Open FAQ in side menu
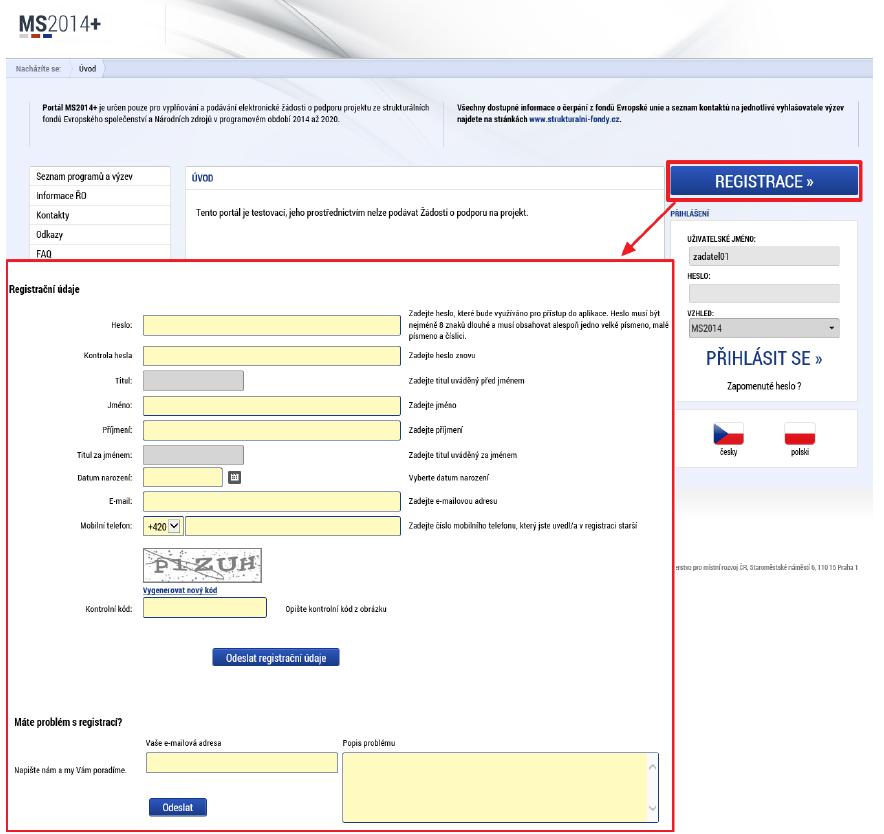 (100, 253)
